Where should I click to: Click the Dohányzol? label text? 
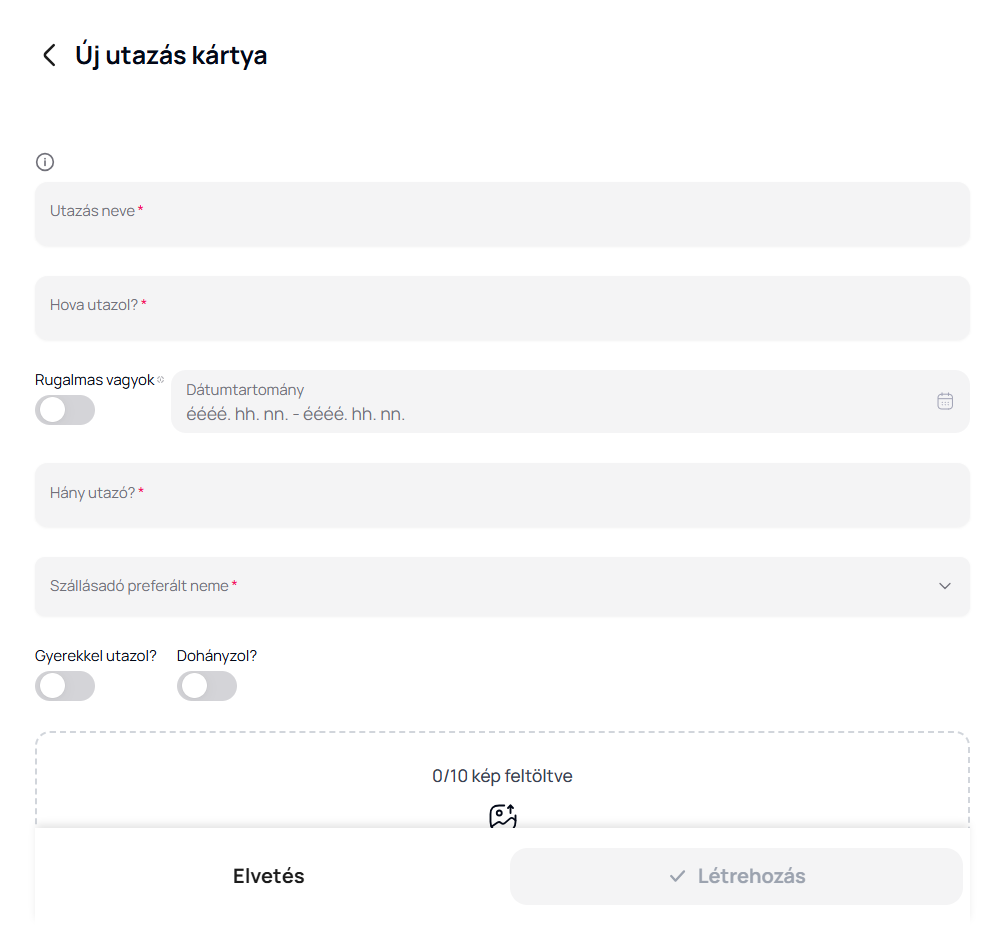(217, 656)
